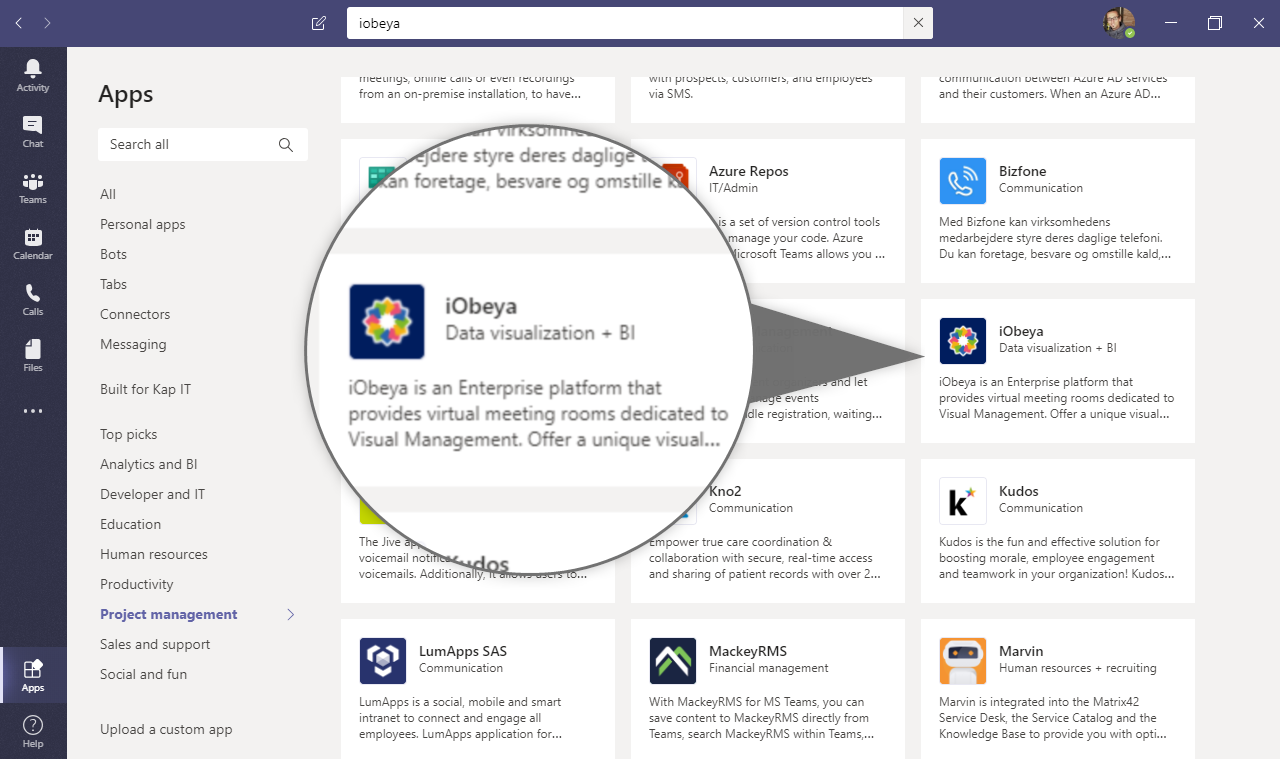Open the Education category

130,524
